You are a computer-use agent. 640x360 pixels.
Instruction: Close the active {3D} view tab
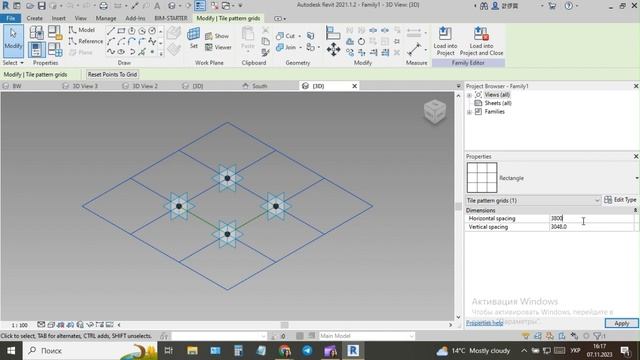(x=354, y=86)
